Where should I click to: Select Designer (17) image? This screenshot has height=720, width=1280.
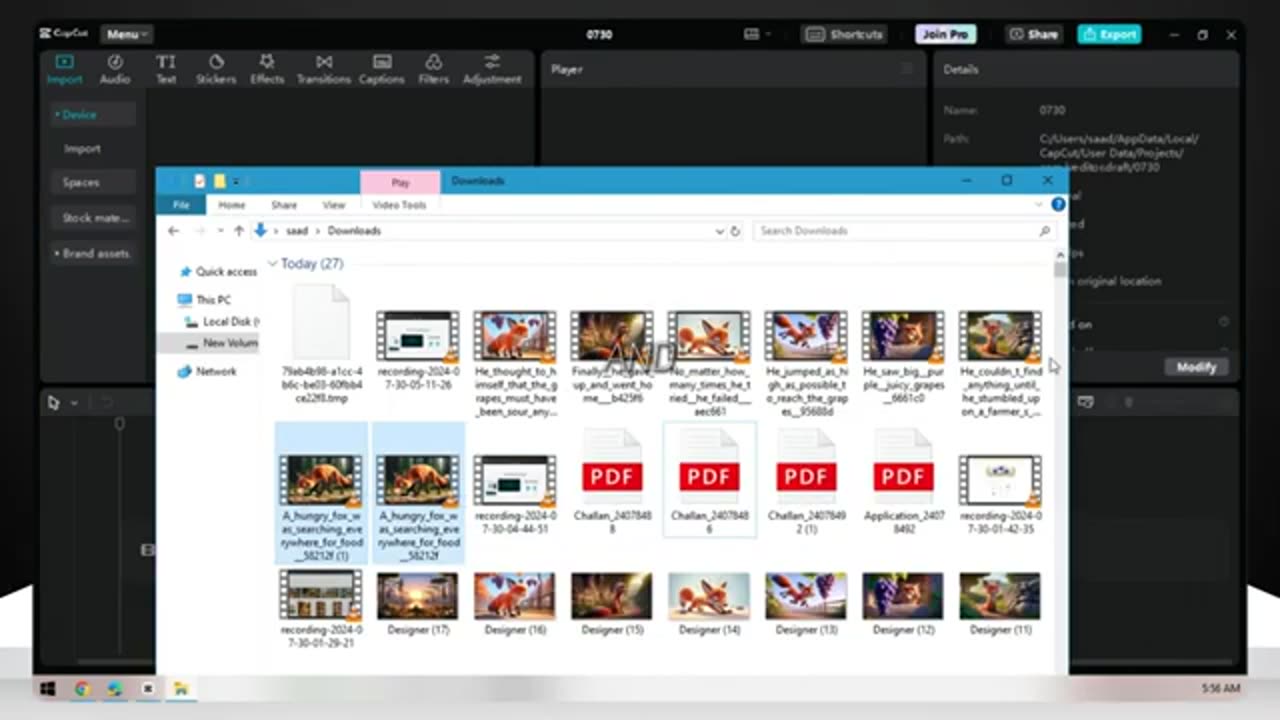[418, 604]
